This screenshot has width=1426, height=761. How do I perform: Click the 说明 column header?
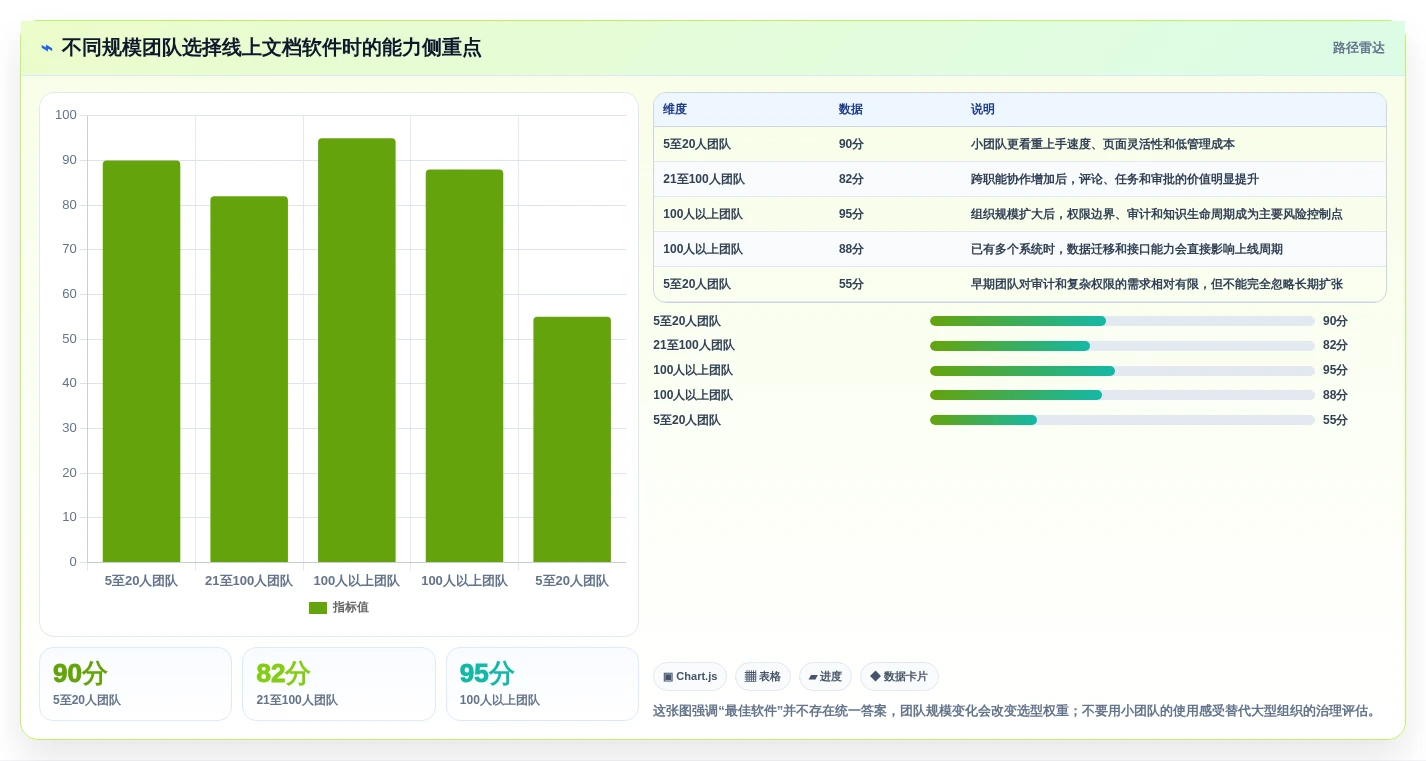pos(983,110)
